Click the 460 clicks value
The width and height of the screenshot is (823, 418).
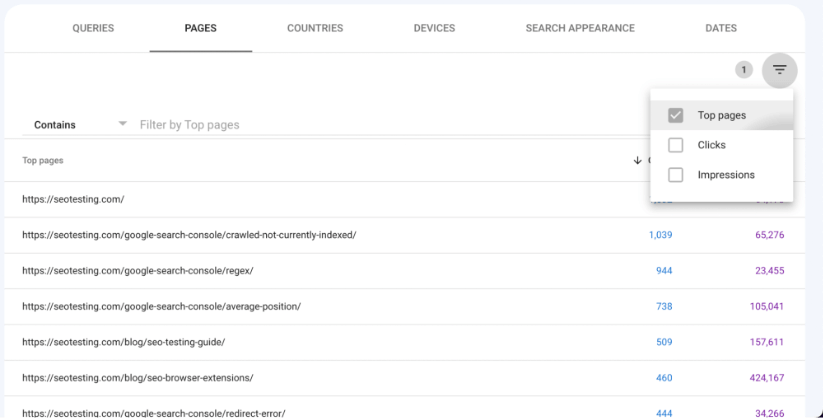click(x=664, y=378)
